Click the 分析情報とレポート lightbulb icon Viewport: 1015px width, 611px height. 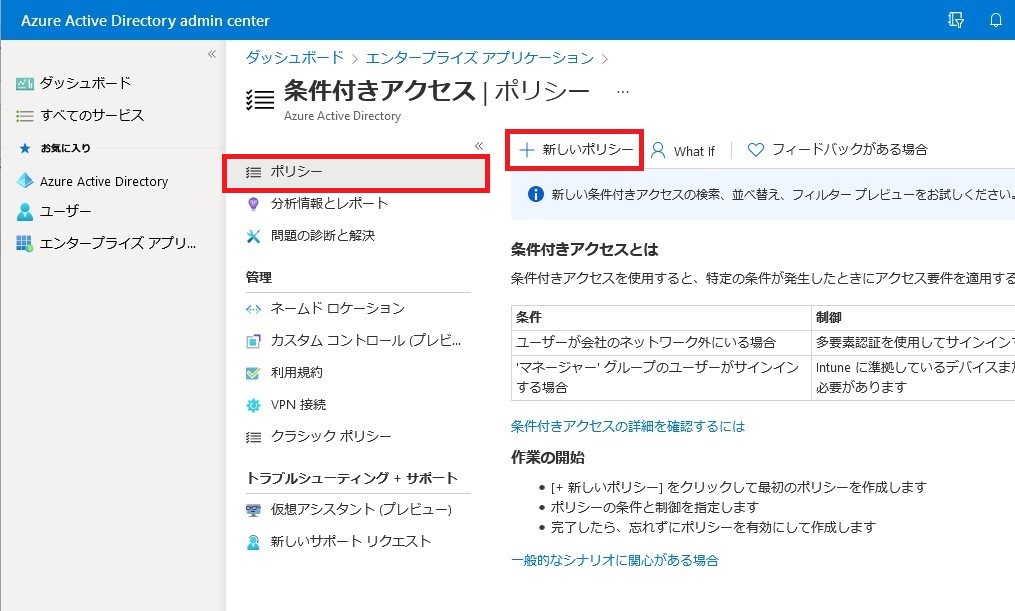point(253,204)
